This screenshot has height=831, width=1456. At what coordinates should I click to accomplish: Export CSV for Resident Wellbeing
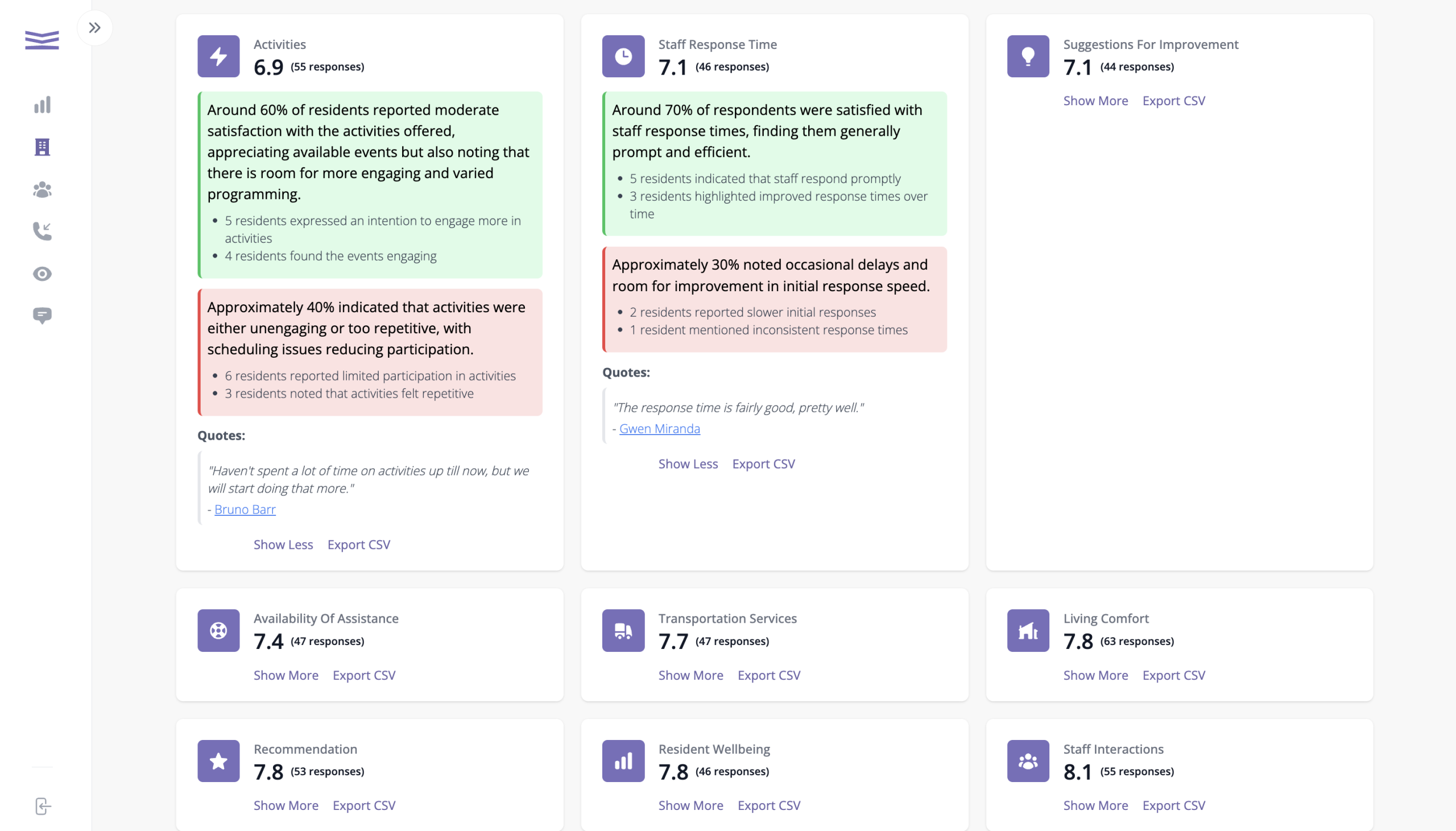point(768,805)
